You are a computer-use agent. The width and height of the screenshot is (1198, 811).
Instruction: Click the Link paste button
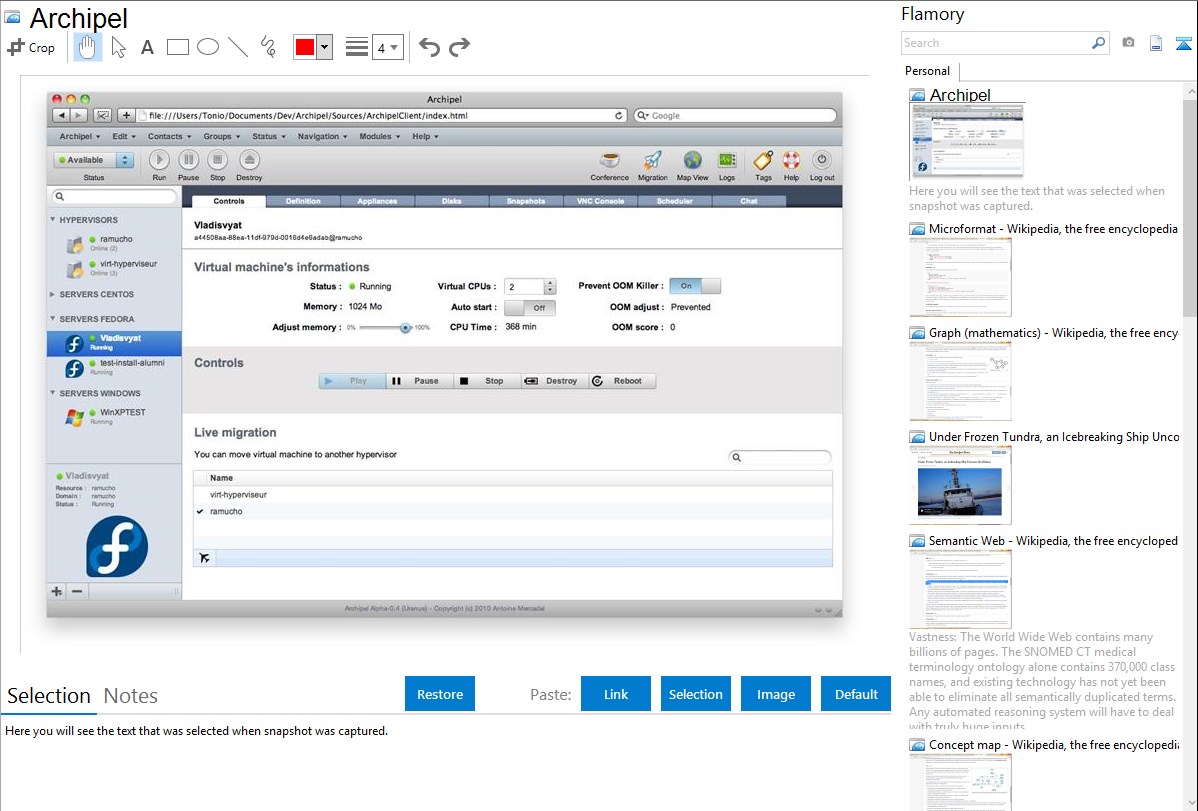click(x=616, y=694)
